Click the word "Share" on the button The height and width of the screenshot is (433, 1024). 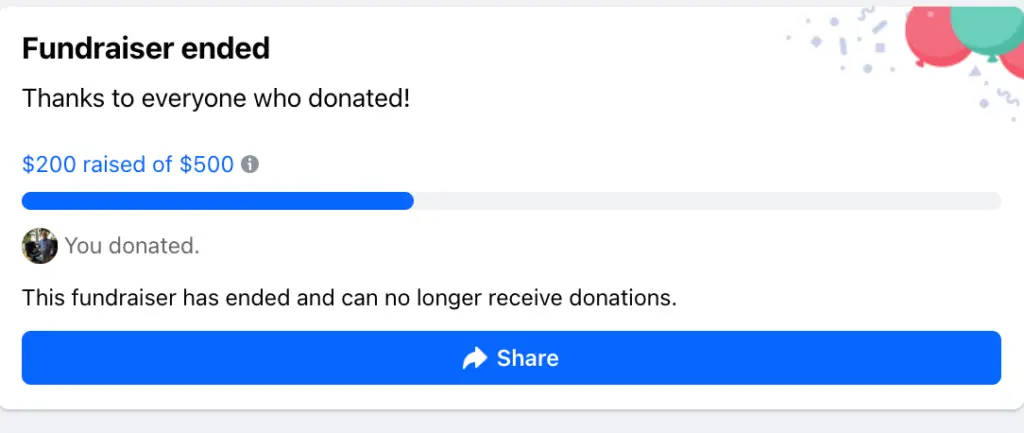(527, 358)
